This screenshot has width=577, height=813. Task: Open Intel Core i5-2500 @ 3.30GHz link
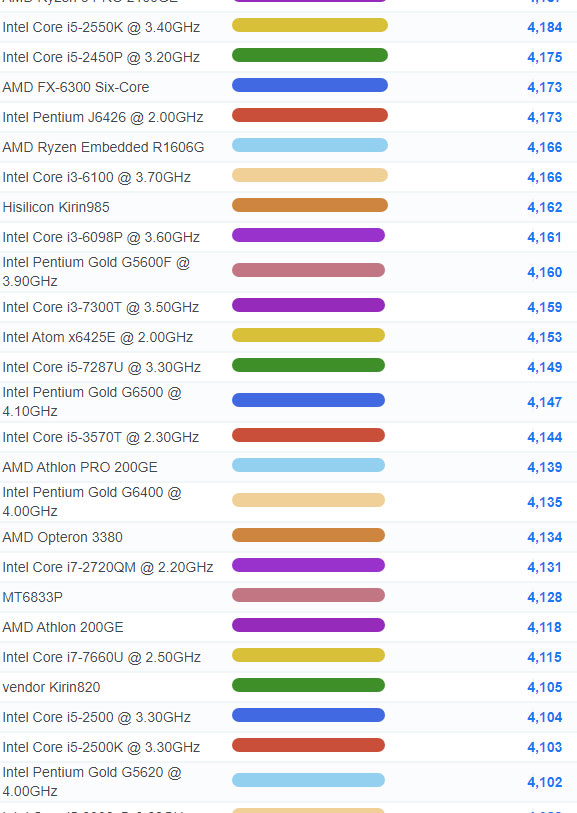pos(96,718)
